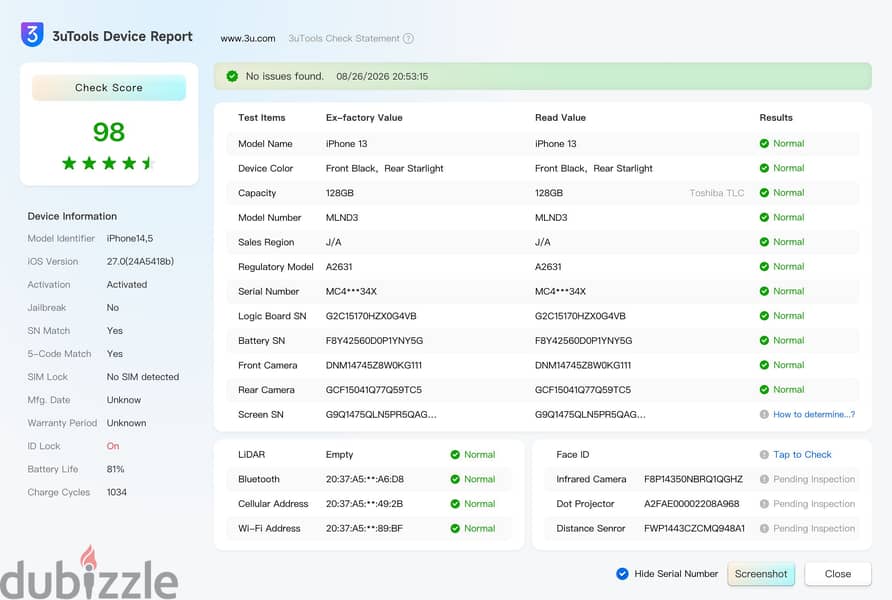Image resolution: width=892 pixels, height=600 pixels.
Task: Click the Infrared Camera serial F8P14350NBRQ1QGHZ
Action: 693,479
